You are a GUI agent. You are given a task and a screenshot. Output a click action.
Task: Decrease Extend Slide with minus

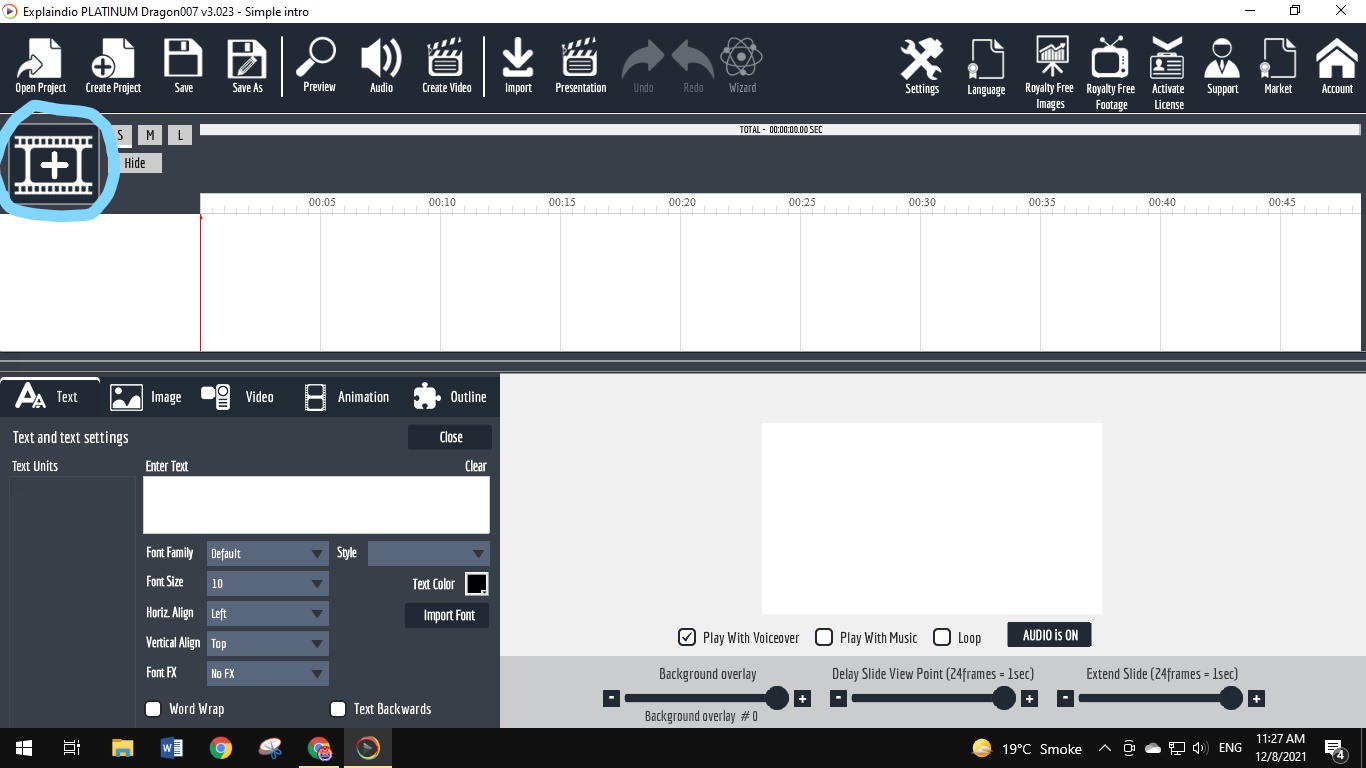(1065, 699)
